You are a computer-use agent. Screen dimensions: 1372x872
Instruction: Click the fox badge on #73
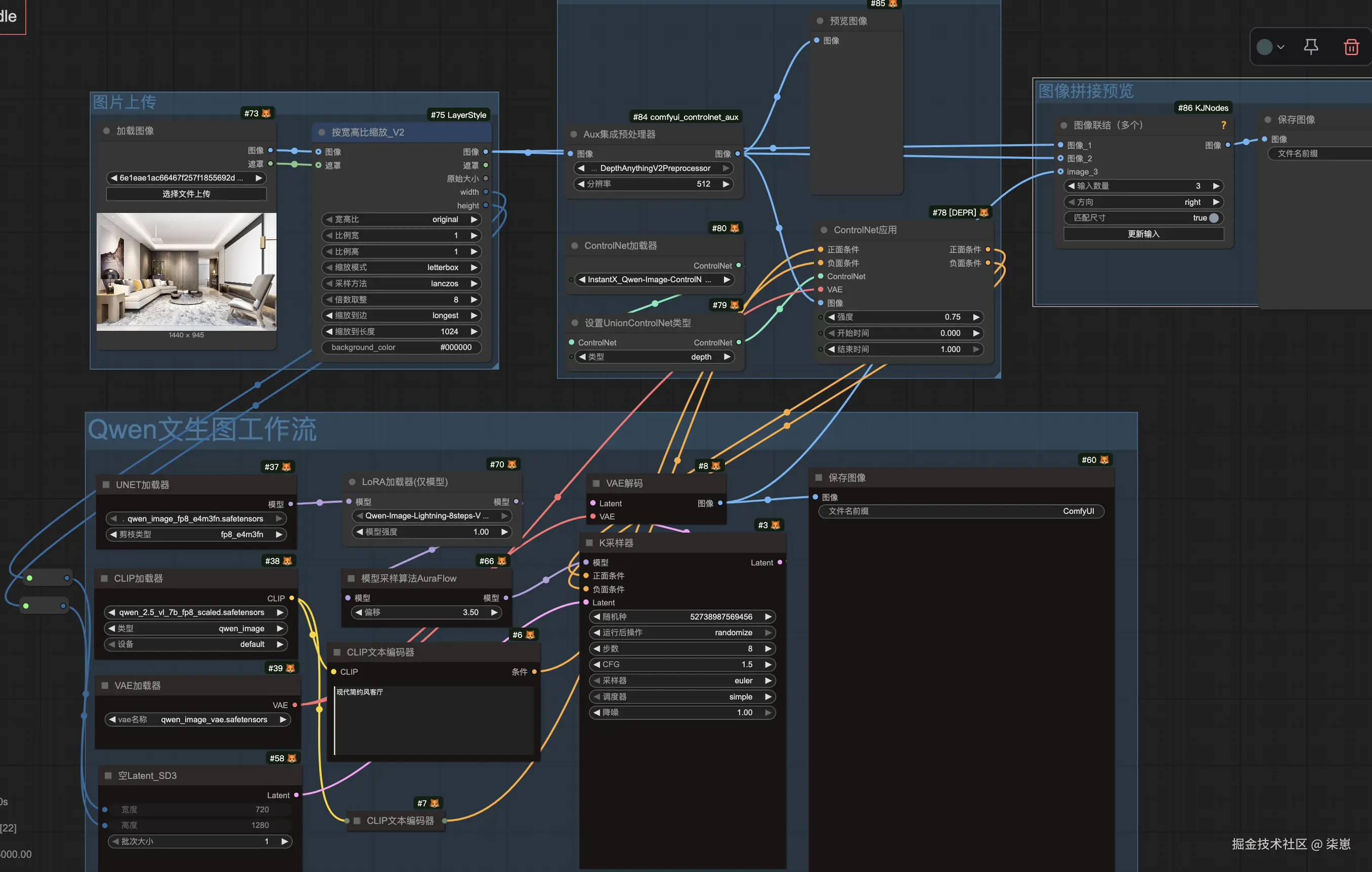266,113
